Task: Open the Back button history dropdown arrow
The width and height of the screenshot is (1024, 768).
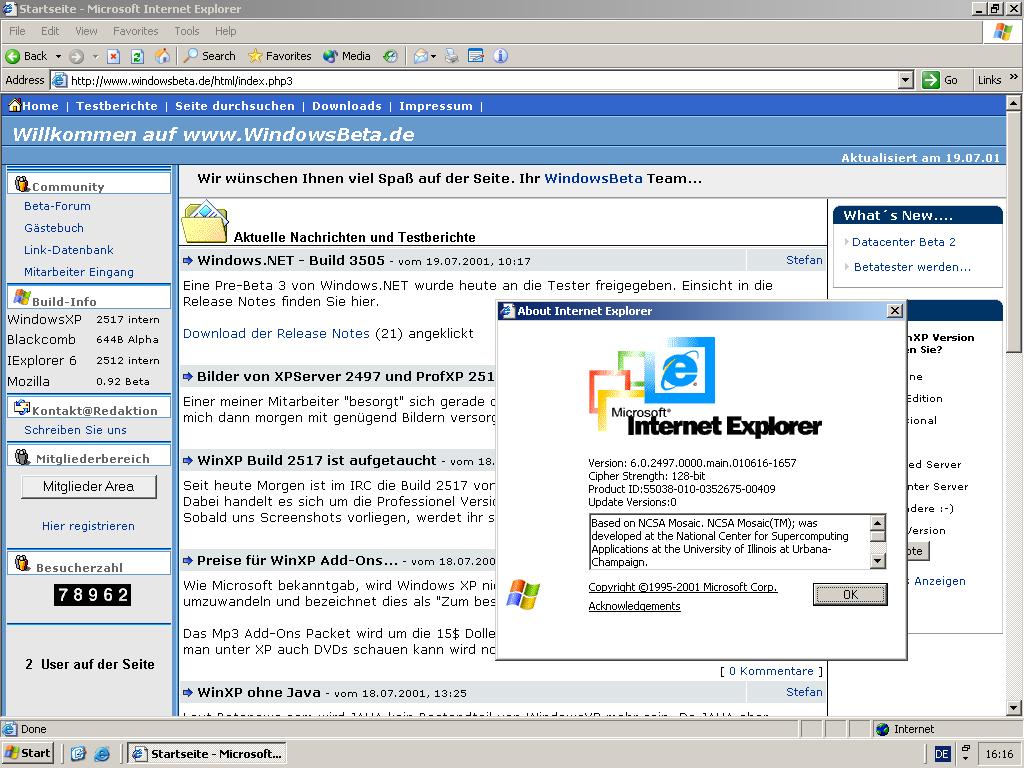Action: click(x=58, y=57)
